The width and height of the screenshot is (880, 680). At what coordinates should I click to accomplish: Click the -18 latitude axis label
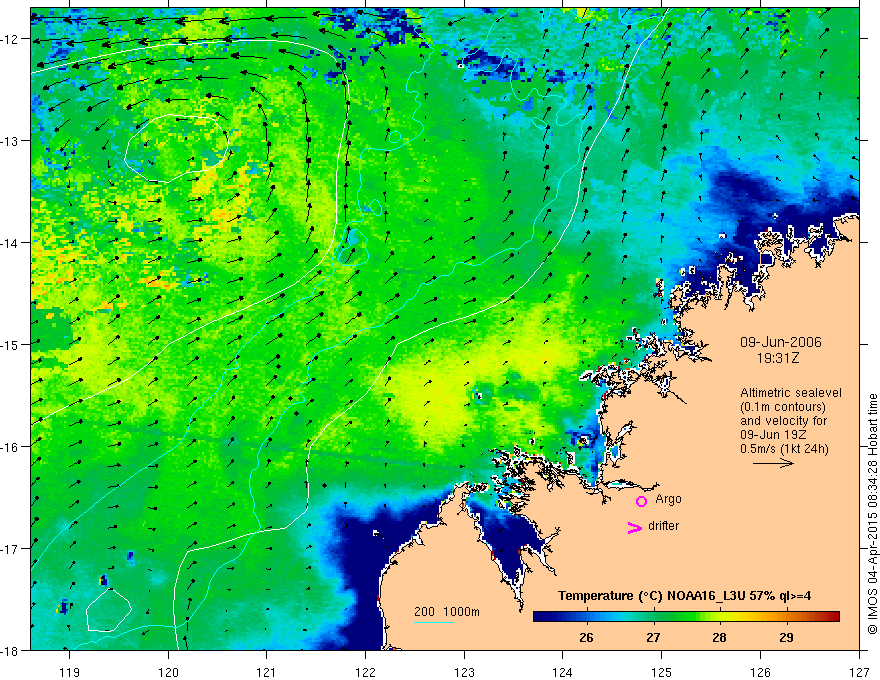tap(11, 650)
